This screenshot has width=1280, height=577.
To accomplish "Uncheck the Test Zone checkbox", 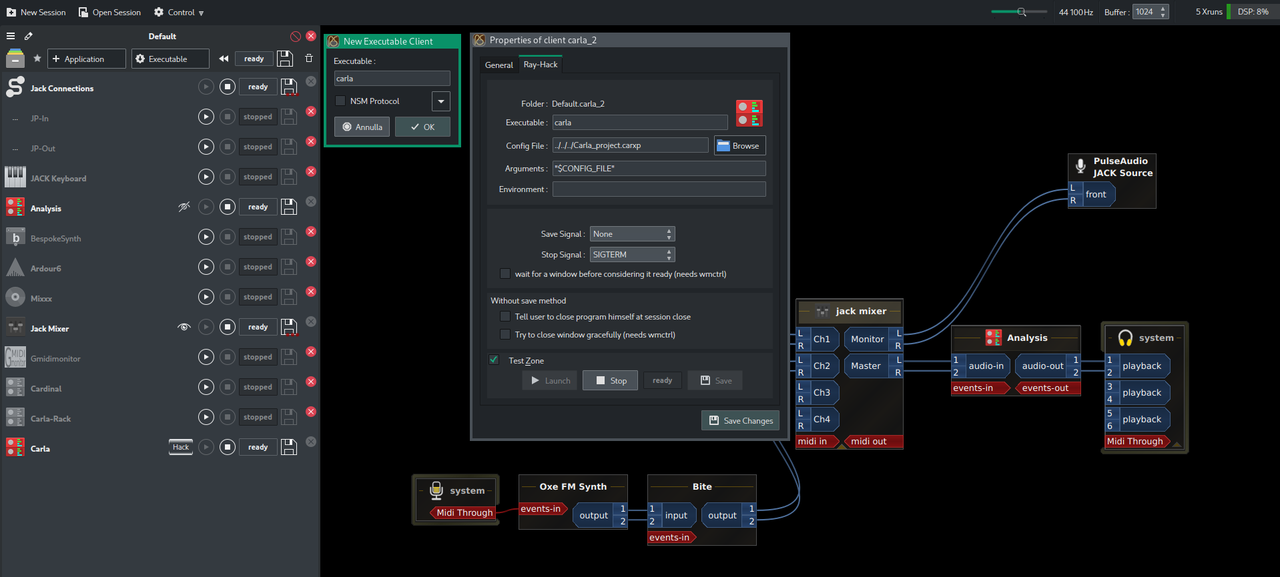I will click(x=494, y=360).
